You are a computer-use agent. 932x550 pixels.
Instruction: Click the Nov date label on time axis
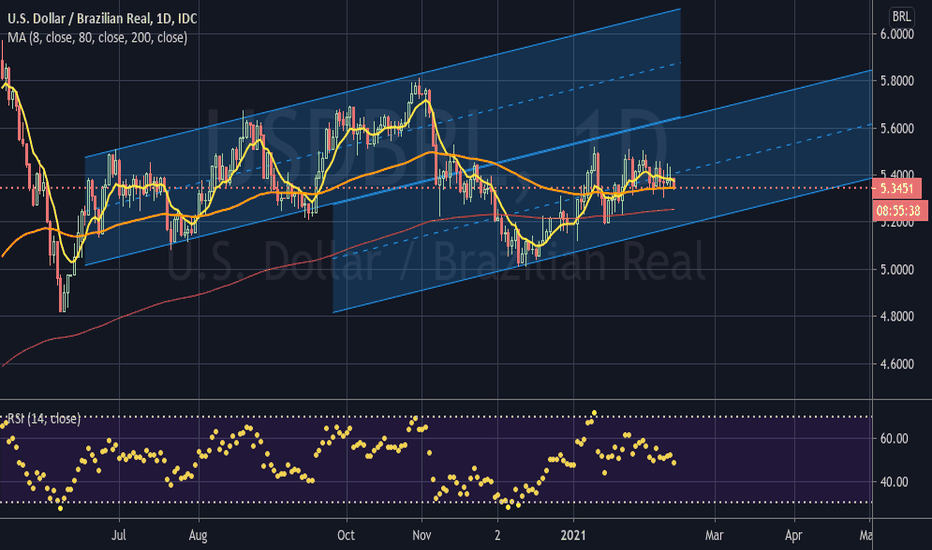[x=421, y=535]
